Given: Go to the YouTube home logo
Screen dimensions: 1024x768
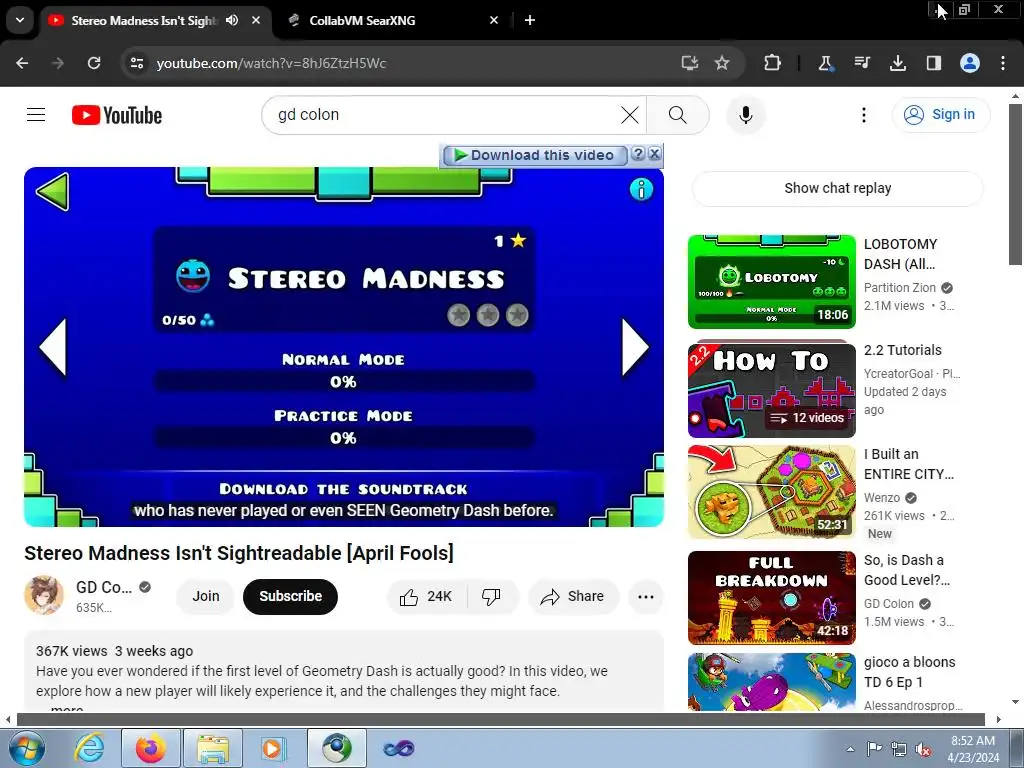Looking at the screenshot, I should coord(117,115).
